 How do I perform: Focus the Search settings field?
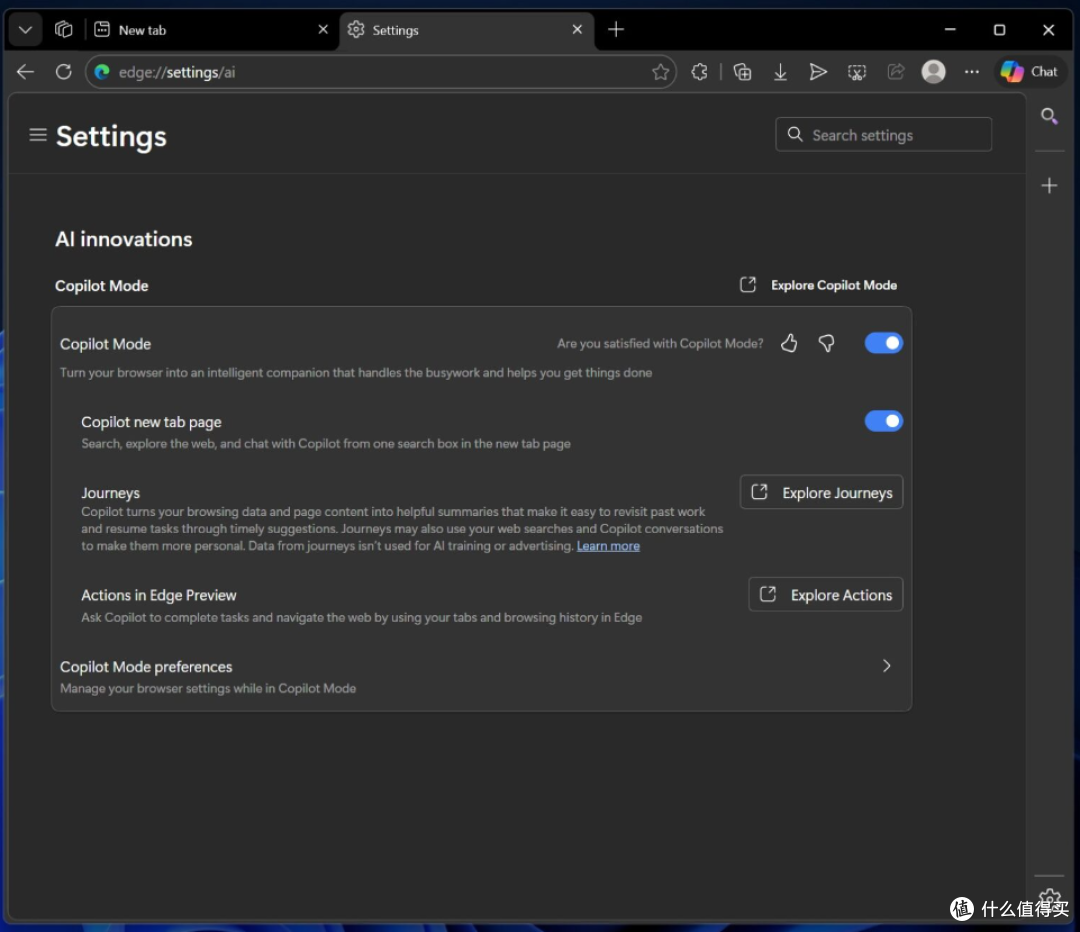(x=883, y=134)
